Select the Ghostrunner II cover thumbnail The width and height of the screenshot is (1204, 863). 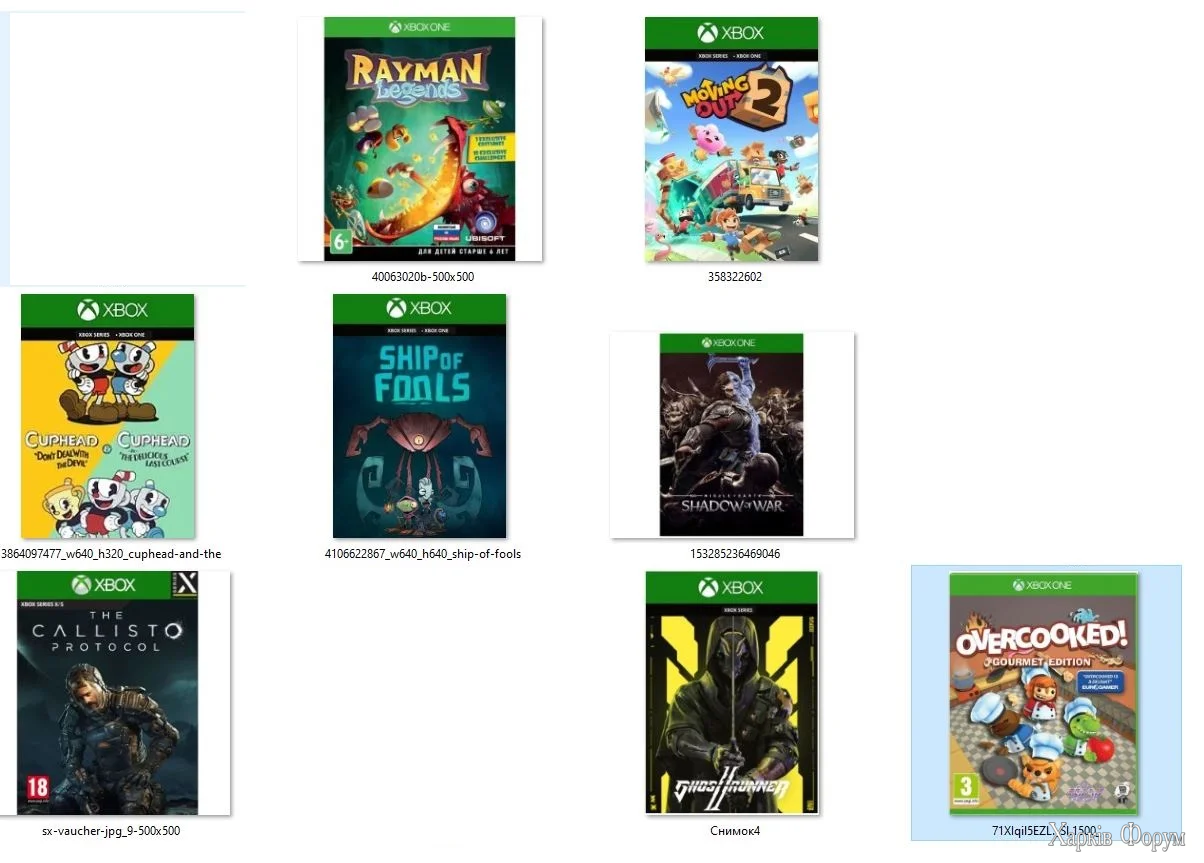point(732,693)
